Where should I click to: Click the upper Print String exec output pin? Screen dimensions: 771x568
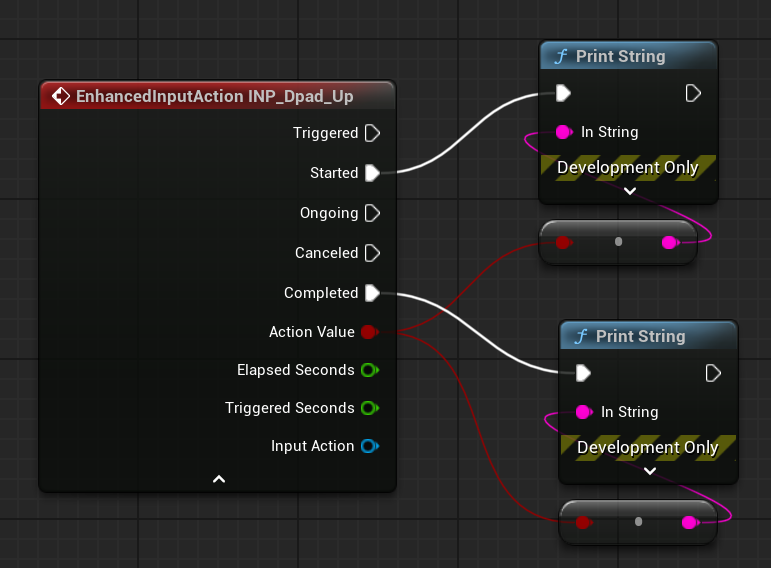693,93
